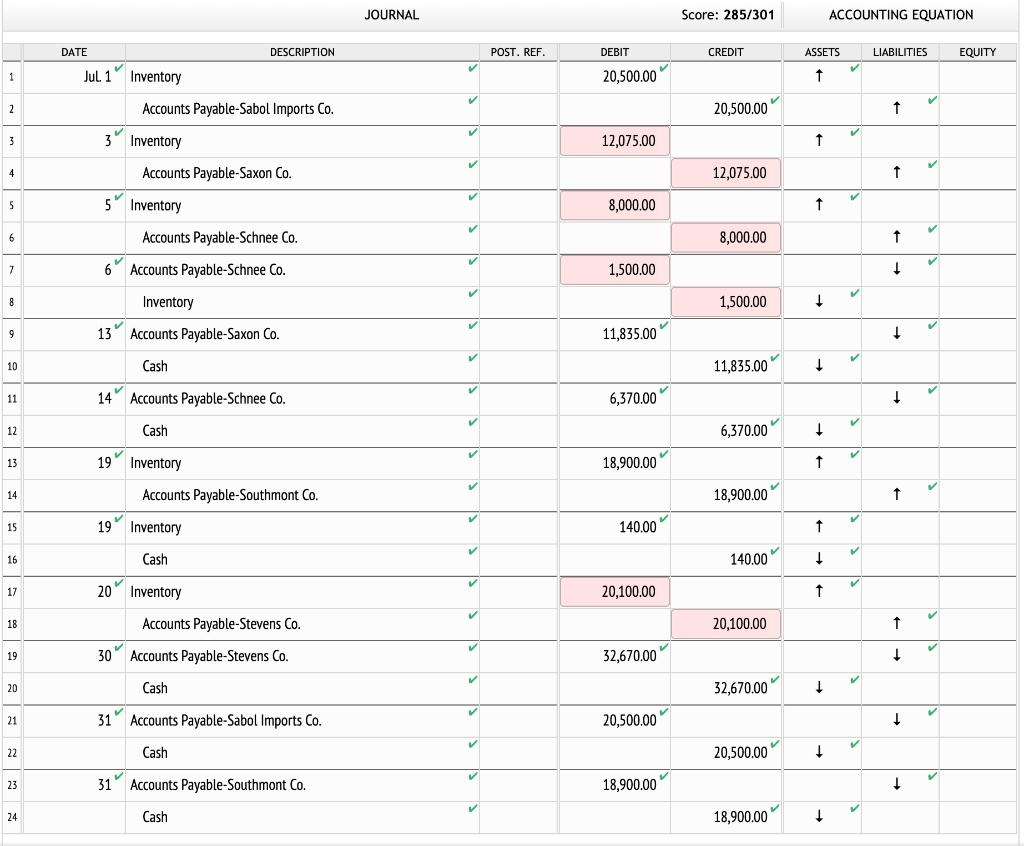1024x846 pixels.
Task: Click the green checkmark on the row 3 Inventory description
Action: [x=473, y=133]
